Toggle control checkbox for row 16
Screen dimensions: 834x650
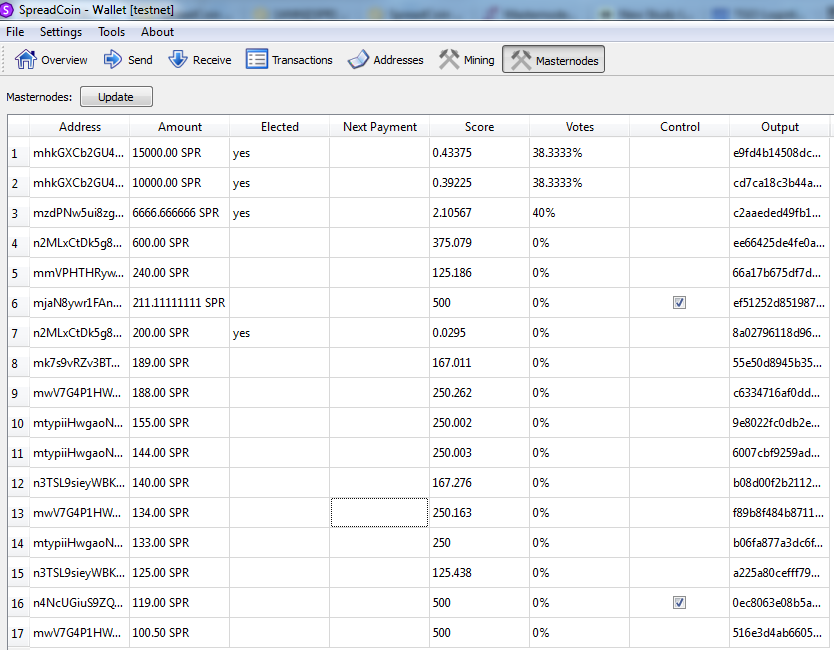pos(679,603)
